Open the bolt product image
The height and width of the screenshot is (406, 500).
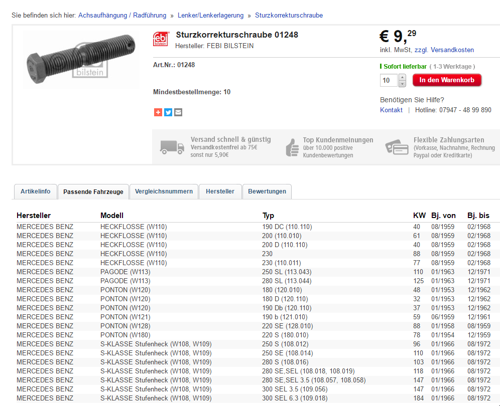(81, 59)
